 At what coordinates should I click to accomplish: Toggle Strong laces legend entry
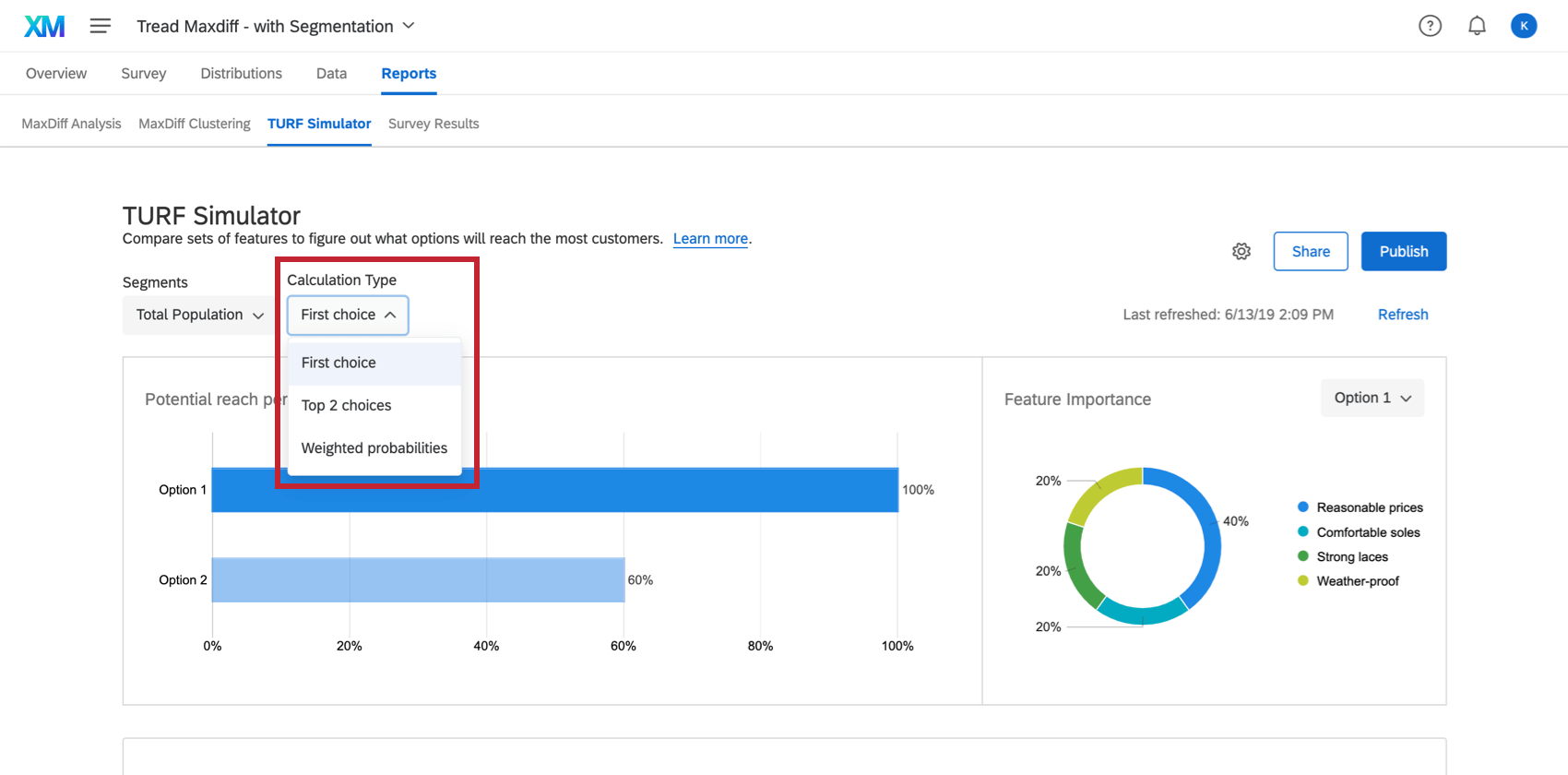tap(1352, 557)
